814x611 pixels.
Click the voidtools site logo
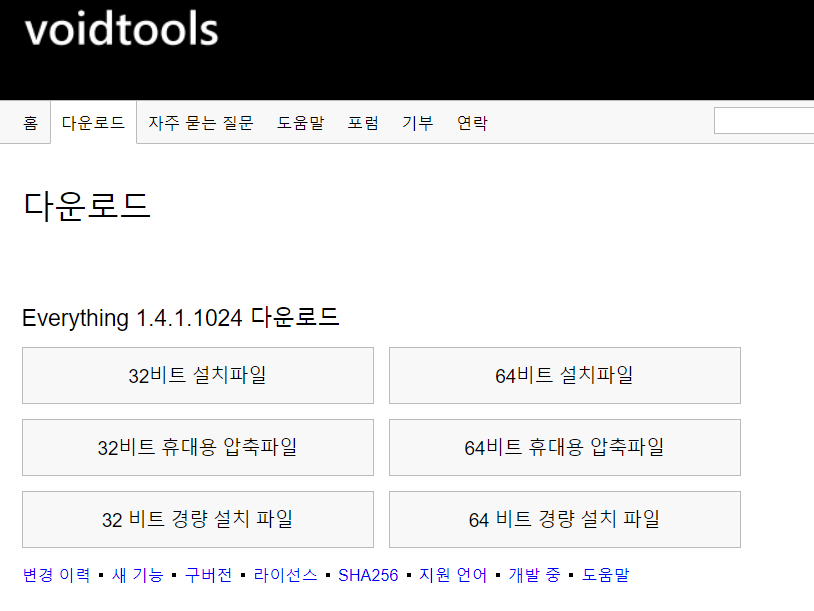[x=121, y=29]
